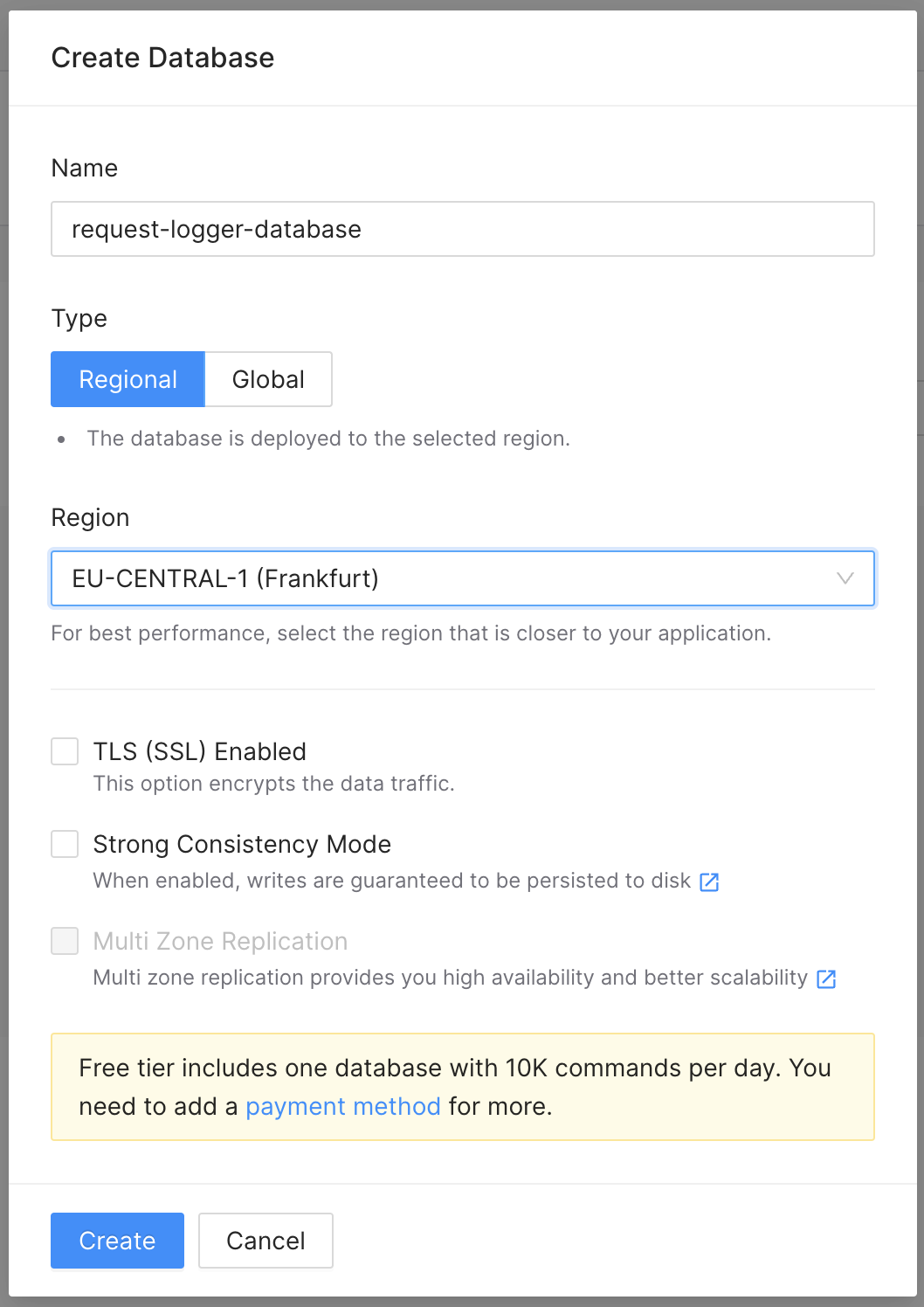Image resolution: width=924 pixels, height=1307 pixels.
Task: Enable the TLS (SSL) checkbox
Action: pyautogui.click(x=65, y=751)
